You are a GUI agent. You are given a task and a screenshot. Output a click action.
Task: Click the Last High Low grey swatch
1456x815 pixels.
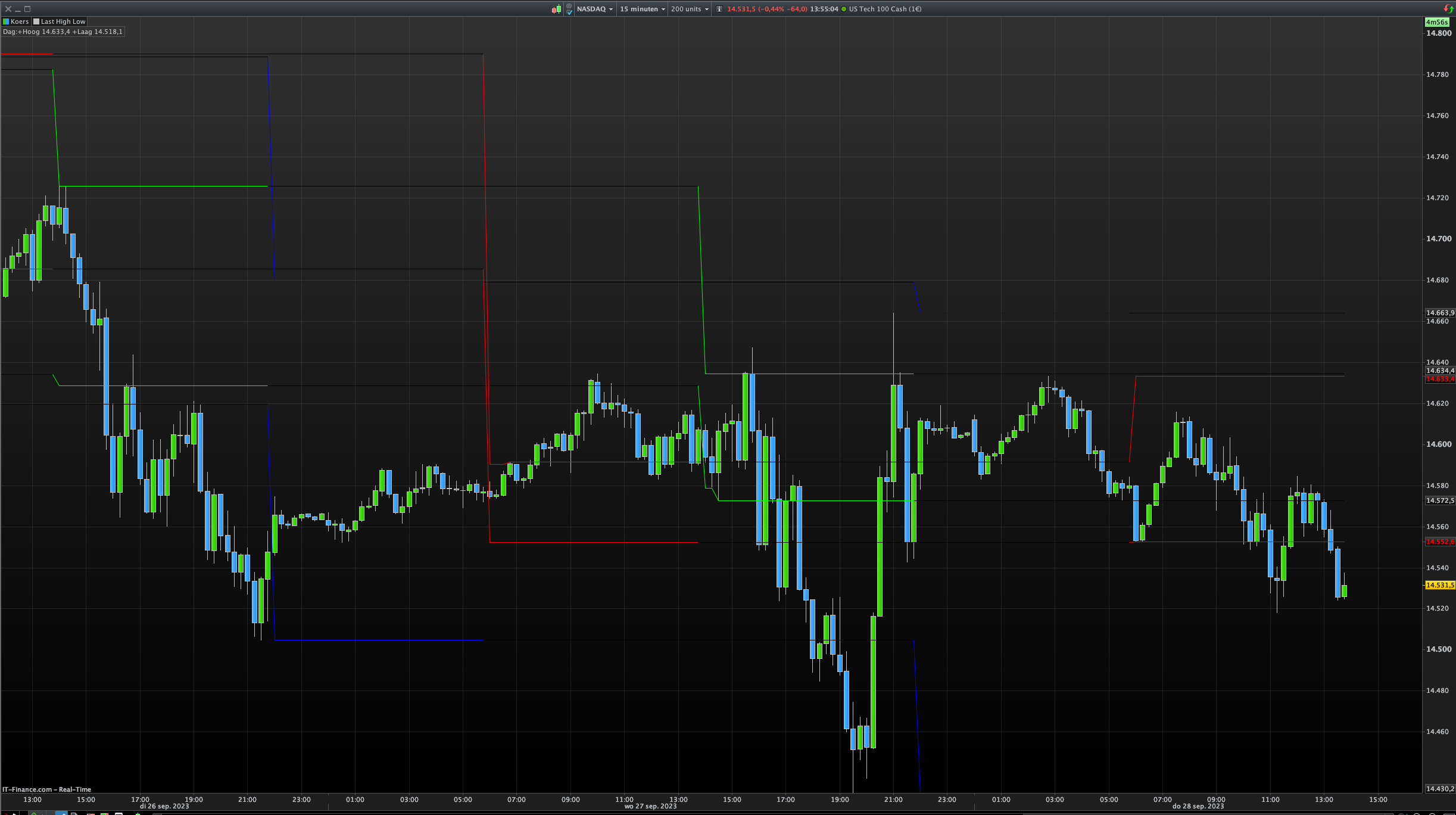click(x=36, y=21)
